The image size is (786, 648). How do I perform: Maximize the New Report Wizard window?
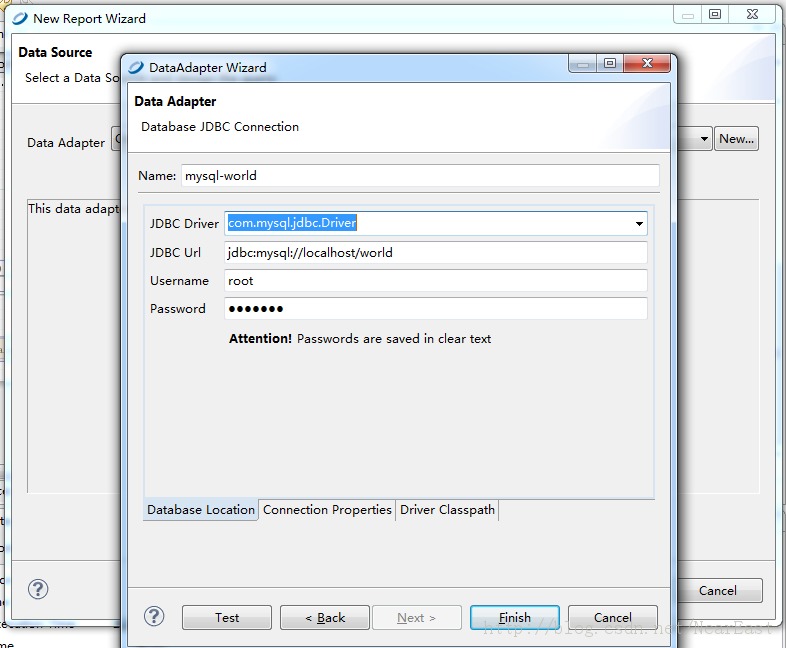click(715, 15)
